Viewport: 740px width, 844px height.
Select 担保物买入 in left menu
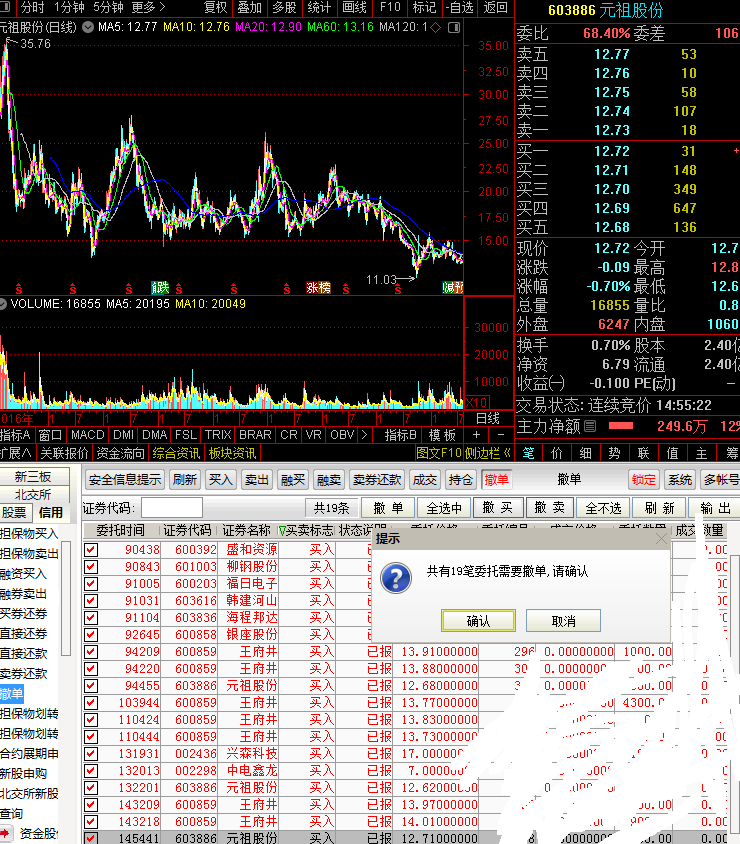(29, 533)
